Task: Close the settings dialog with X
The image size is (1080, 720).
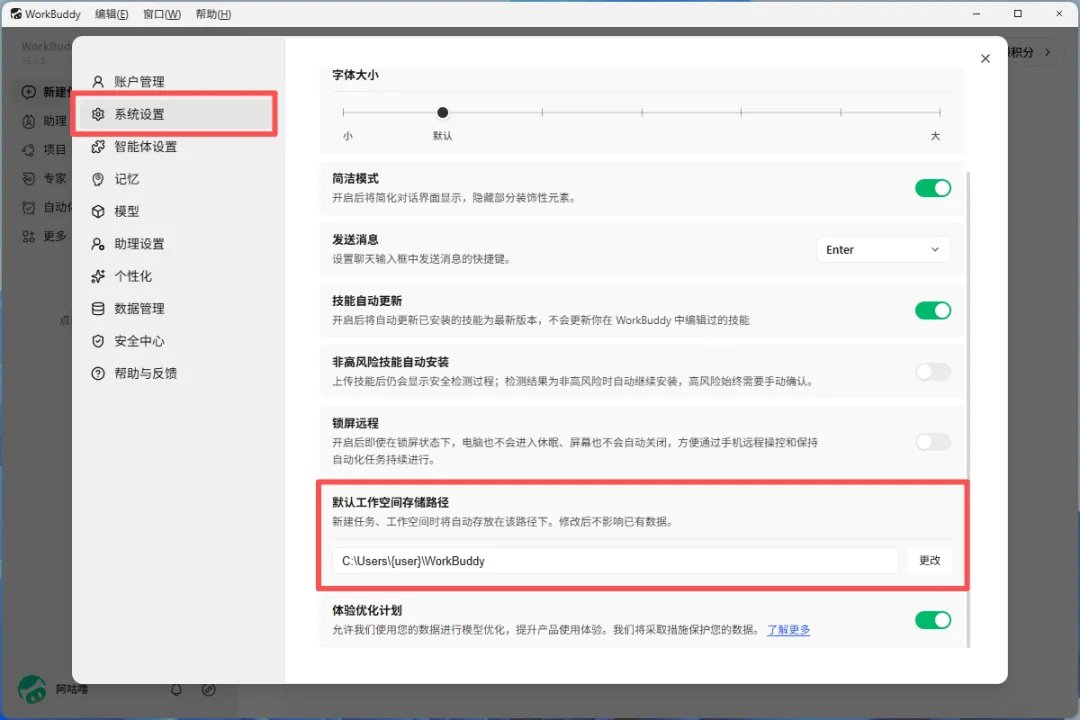Action: pyautogui.click(x=985, y=59)
